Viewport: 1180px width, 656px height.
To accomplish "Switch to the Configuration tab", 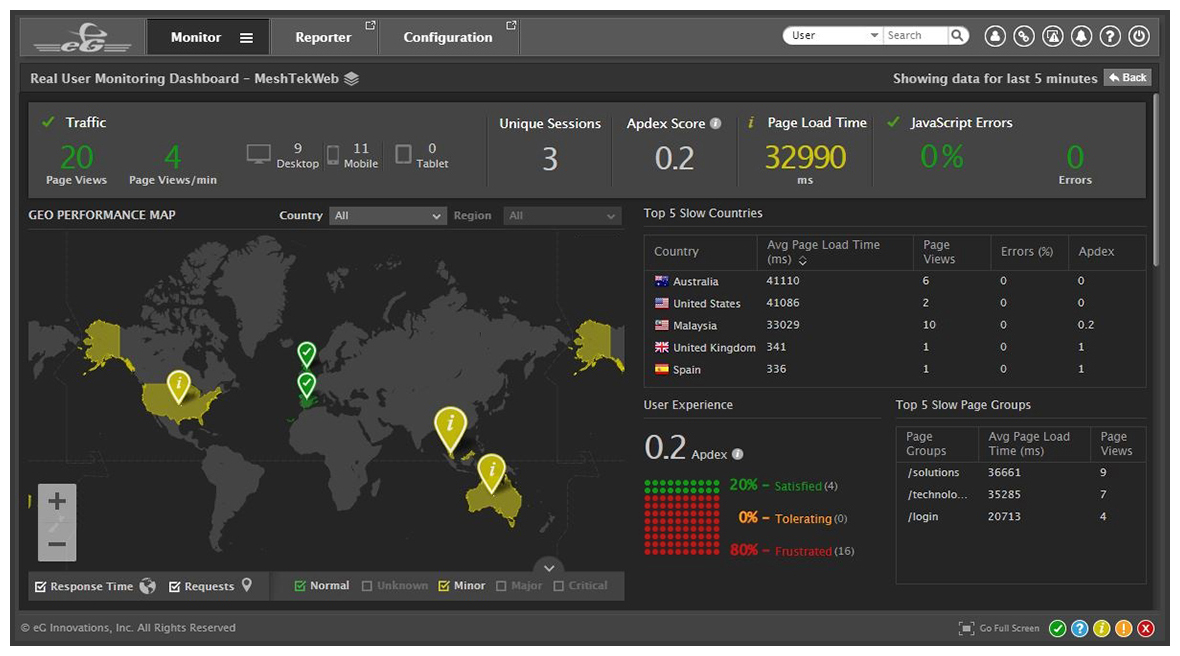I will coord(448,37).
